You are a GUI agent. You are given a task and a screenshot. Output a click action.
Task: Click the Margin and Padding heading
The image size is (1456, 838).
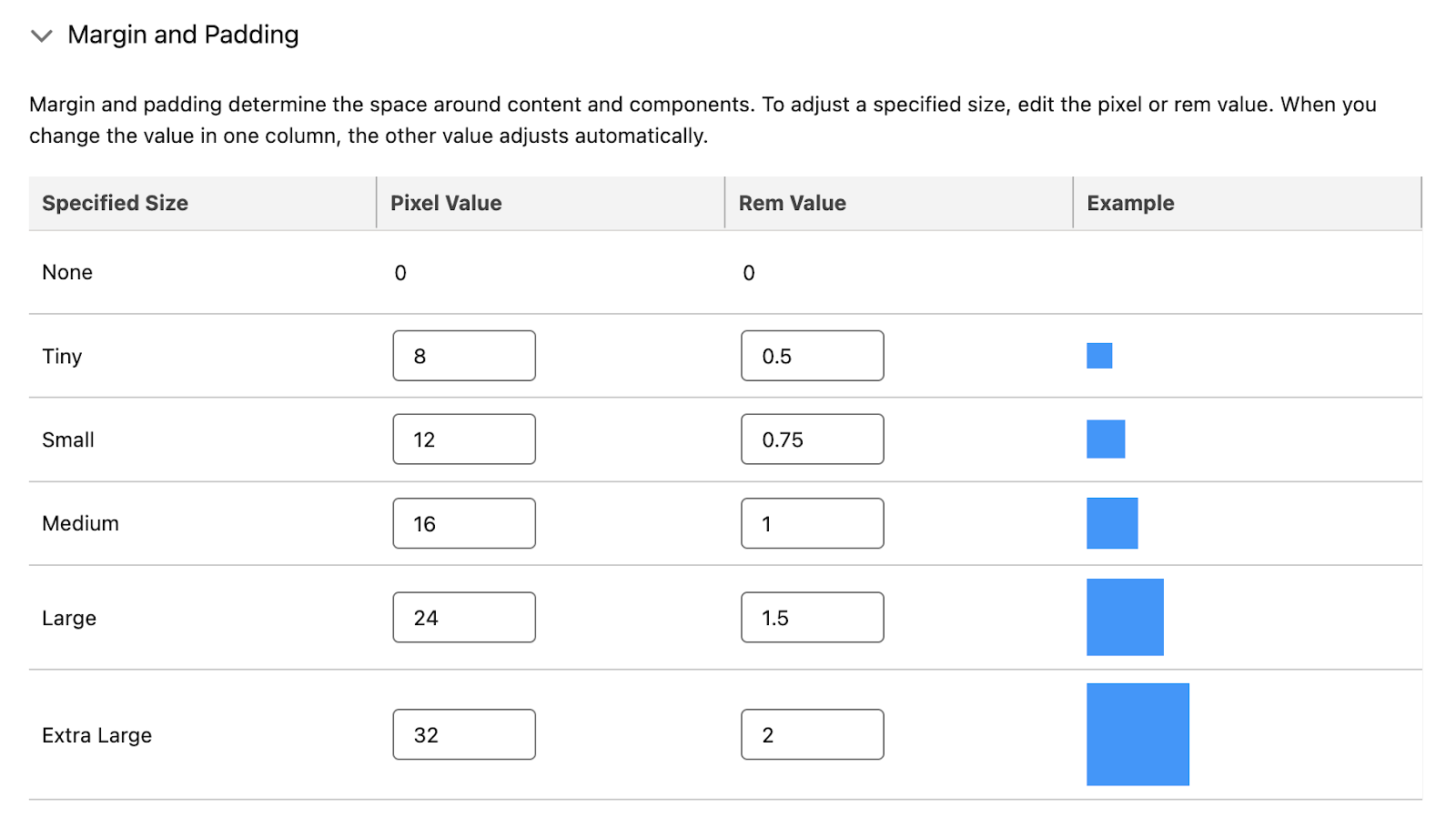pyautogui.click(x=183, y=35)
